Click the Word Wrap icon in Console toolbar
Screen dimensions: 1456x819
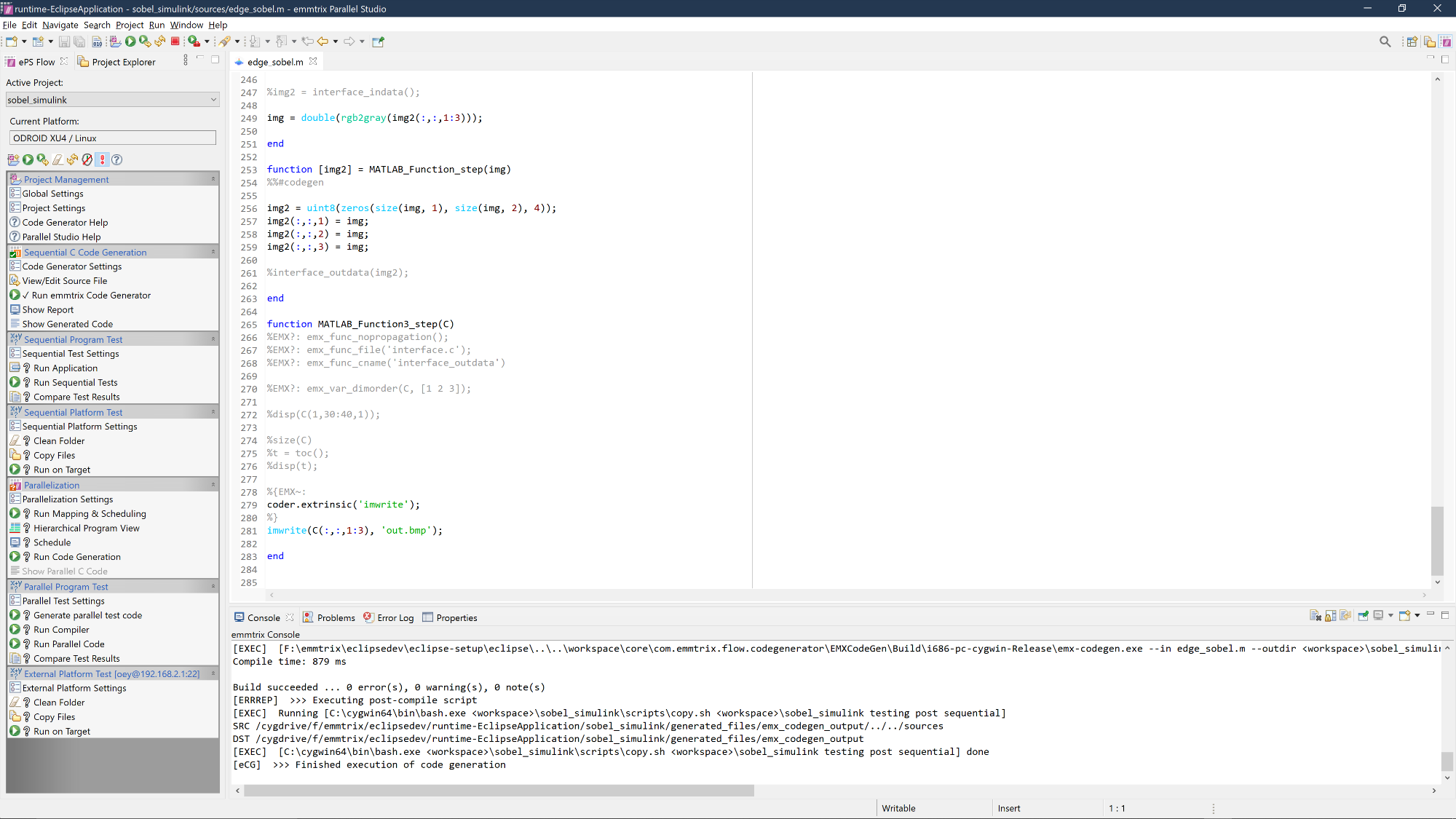[x=1345, y=616]
